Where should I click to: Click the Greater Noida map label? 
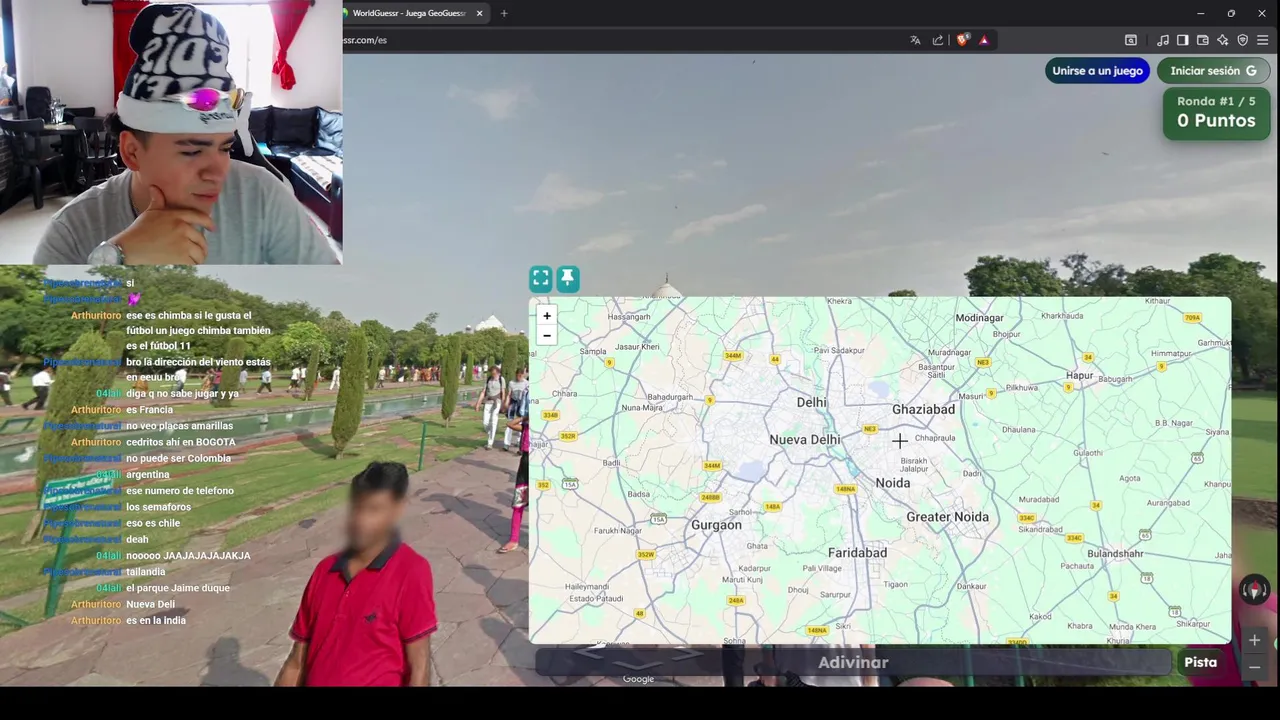[x=947, y=517]
